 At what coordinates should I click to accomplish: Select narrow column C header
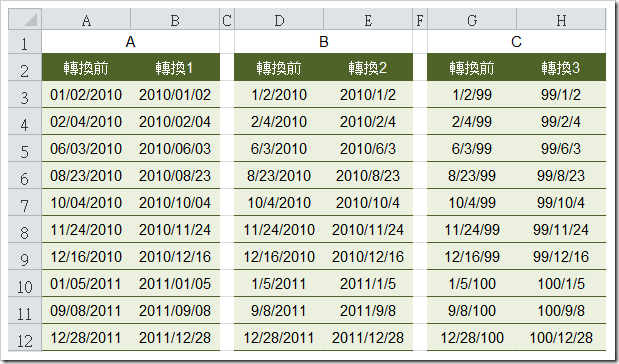[x=227, y=19]
